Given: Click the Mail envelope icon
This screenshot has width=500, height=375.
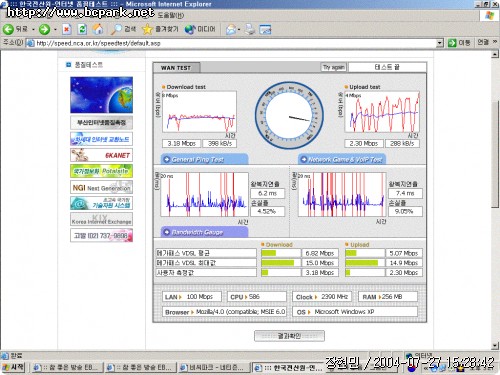Looking at the screenshot, I should click(x=231, y=29).
